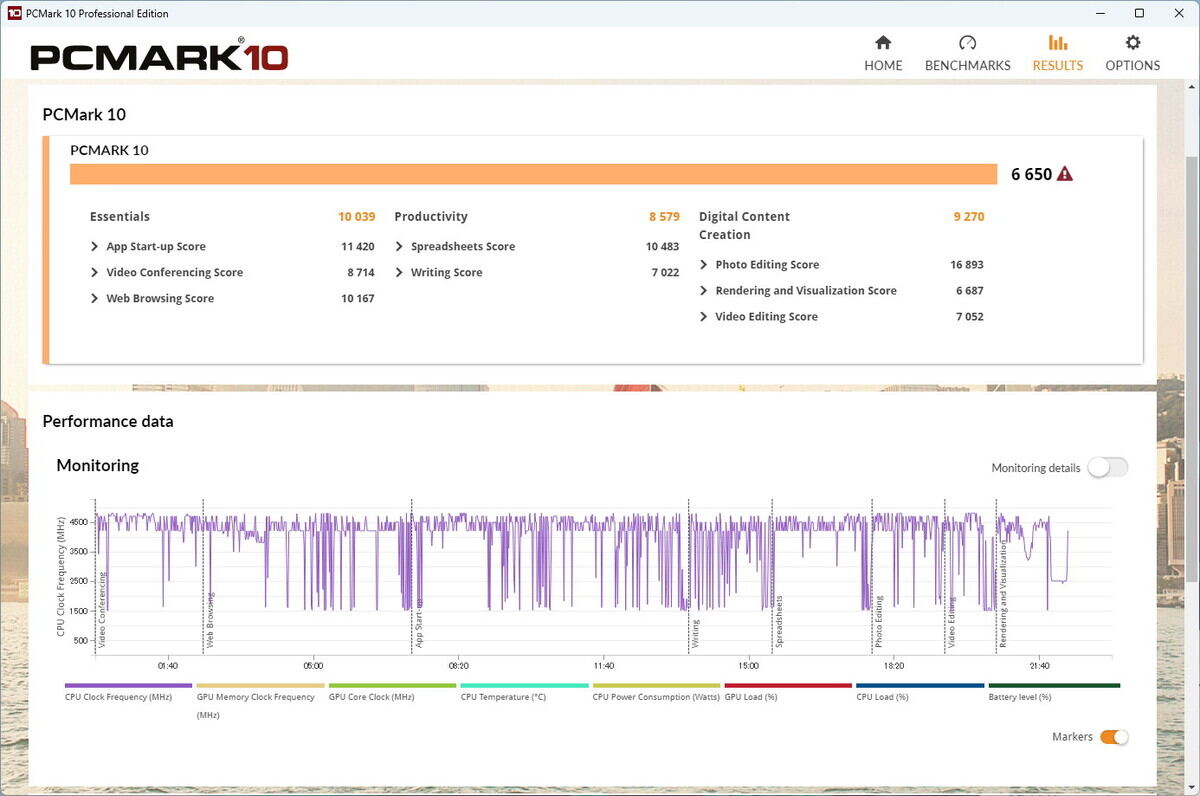Expand Web Browsing Score details
This screenshot has width=1200, height=796.
(95, 299)
